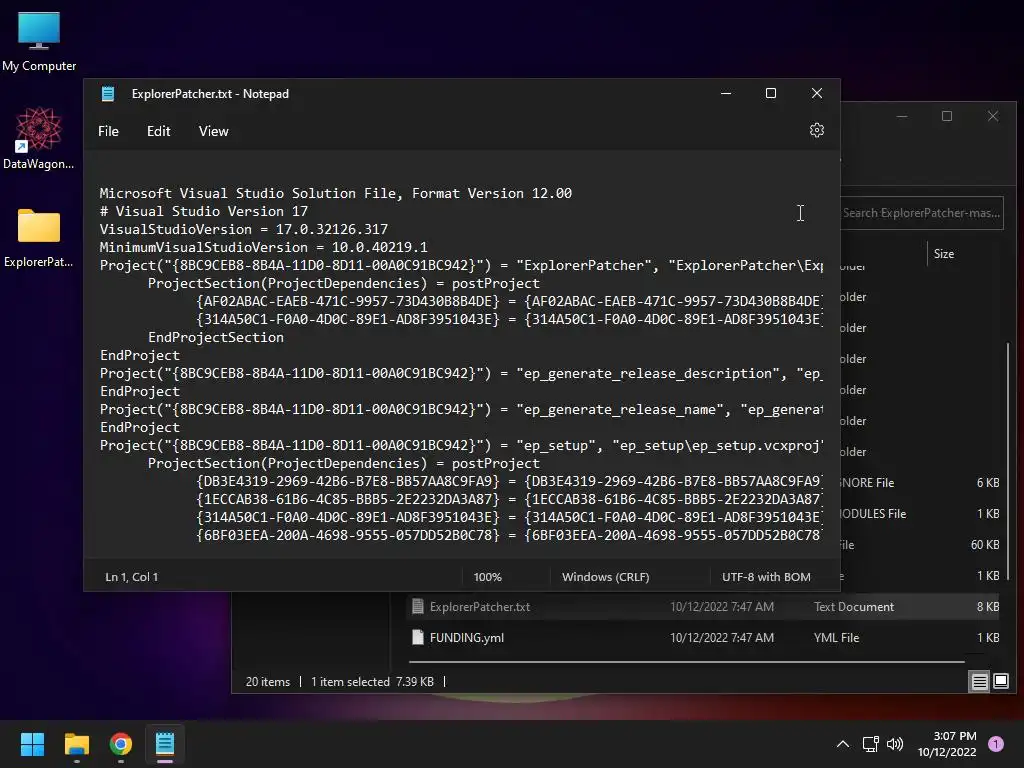The image size is (1024, 768).
Task: Open the Windows Start menu
Action: [x=32, y=744]
